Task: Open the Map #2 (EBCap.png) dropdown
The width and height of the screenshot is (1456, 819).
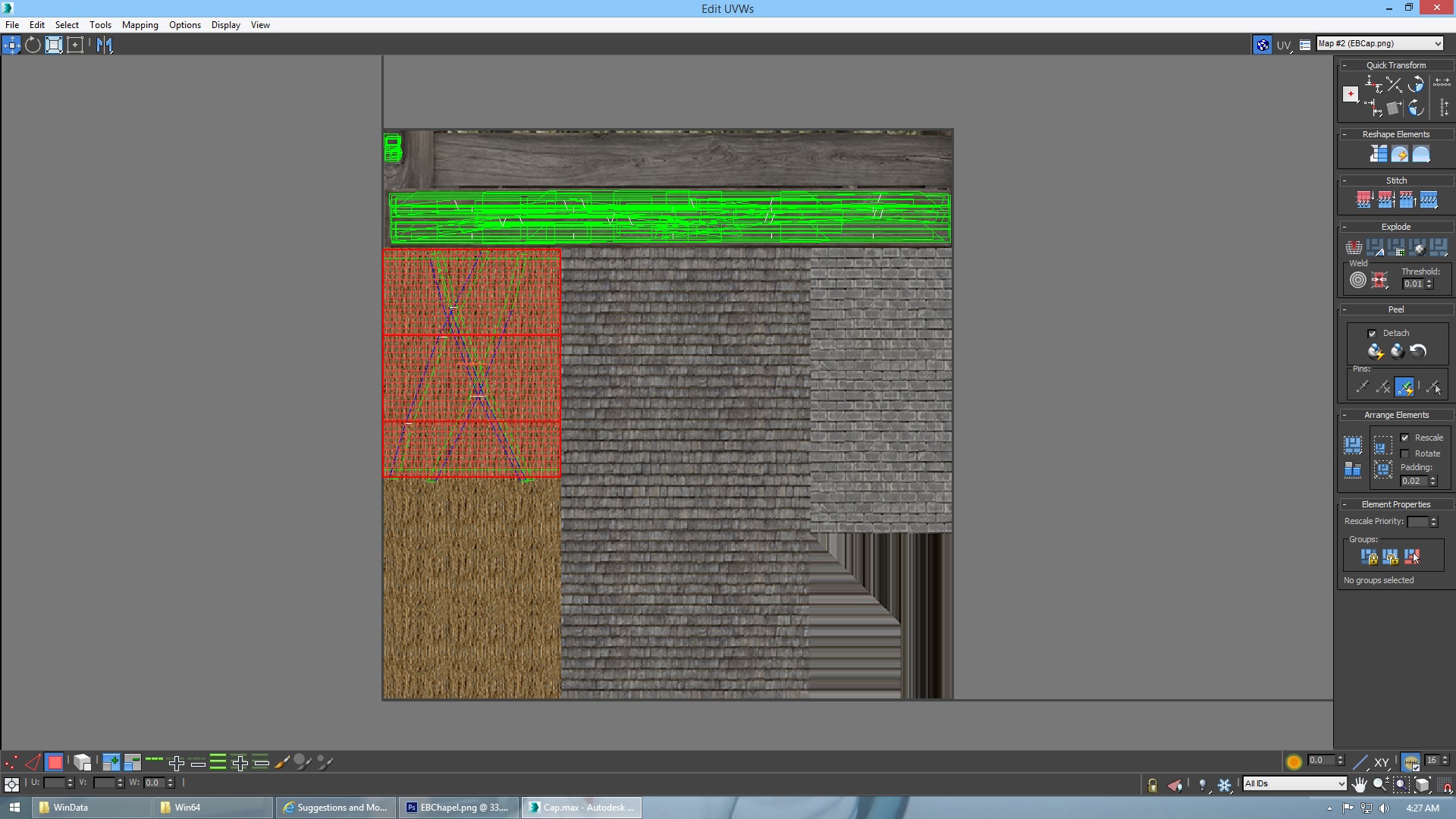Action: click(x=1379, y=43)
